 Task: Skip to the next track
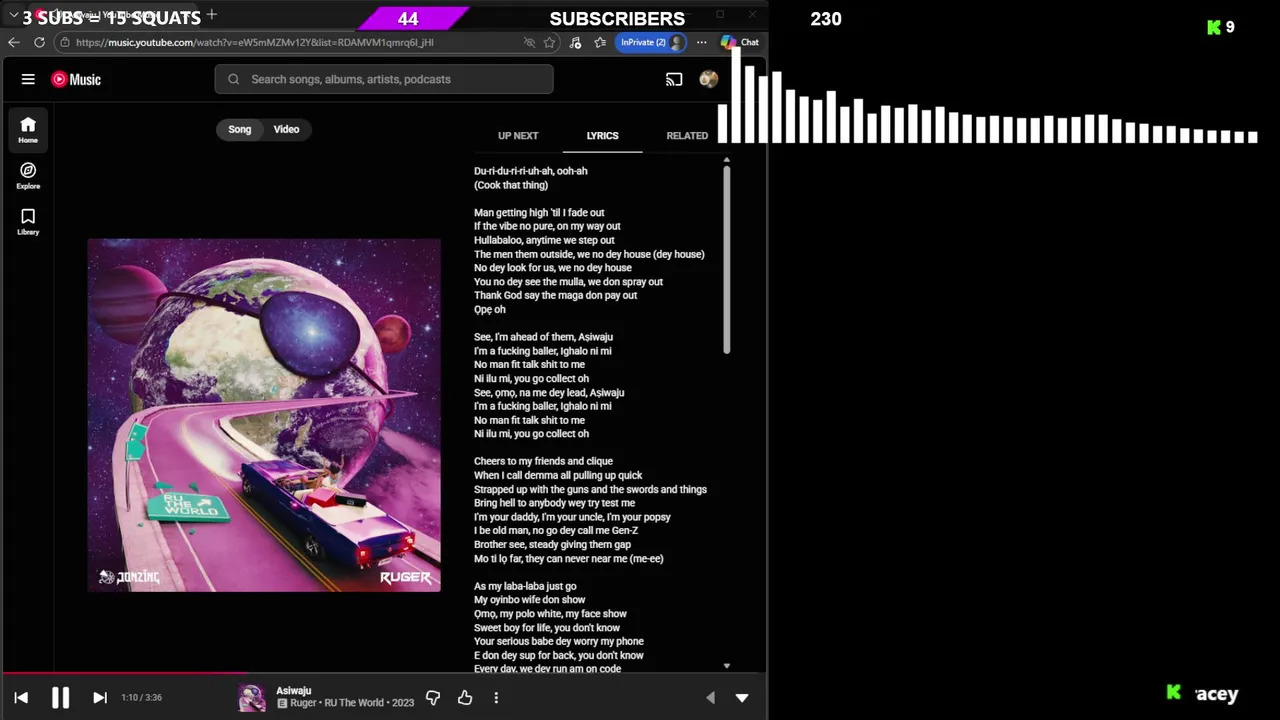click(x=100, y=698)
